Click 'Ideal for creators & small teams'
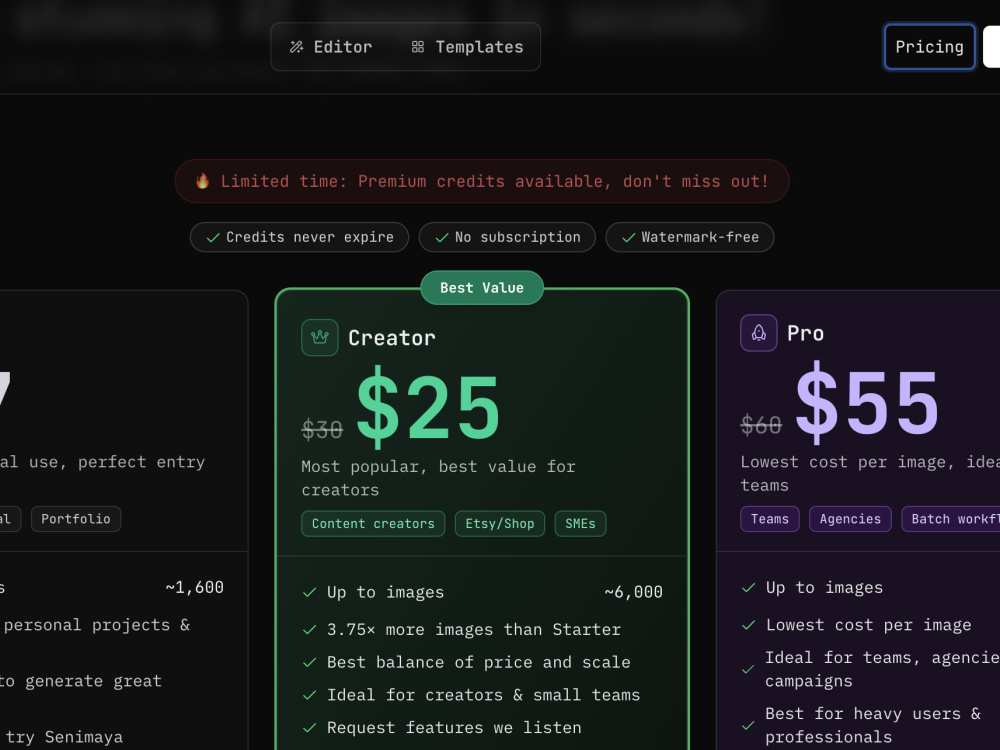Viewport: 1000px width, 750px height. pyautogui.click(x=483, y=695)
